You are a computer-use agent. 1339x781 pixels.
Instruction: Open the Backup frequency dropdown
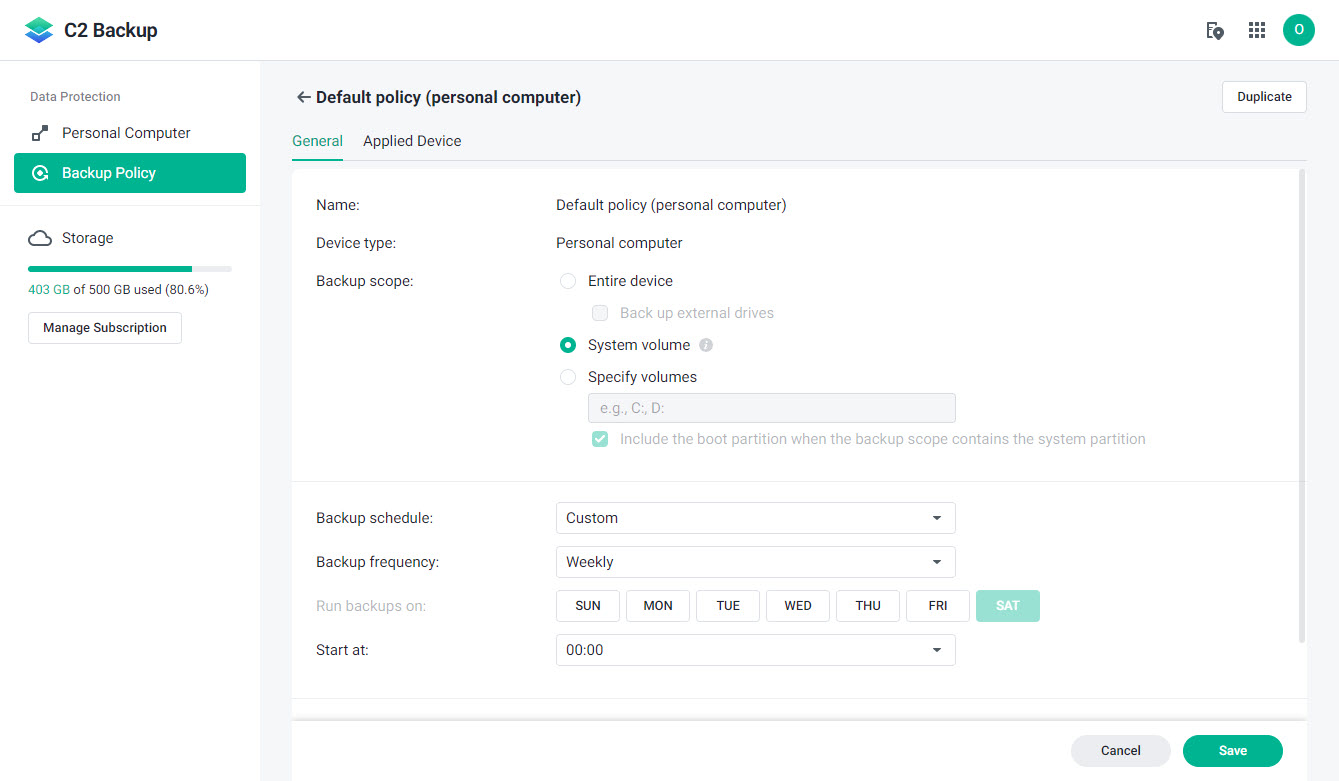tap(755, 562)
